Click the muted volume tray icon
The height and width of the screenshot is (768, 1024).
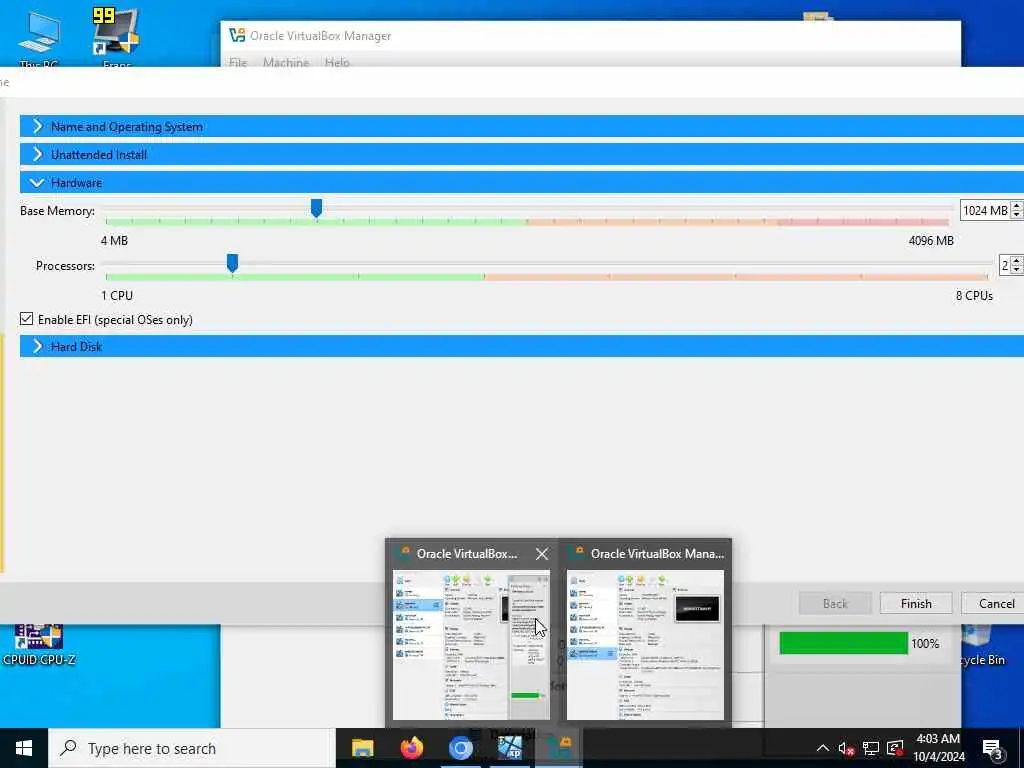846,748
